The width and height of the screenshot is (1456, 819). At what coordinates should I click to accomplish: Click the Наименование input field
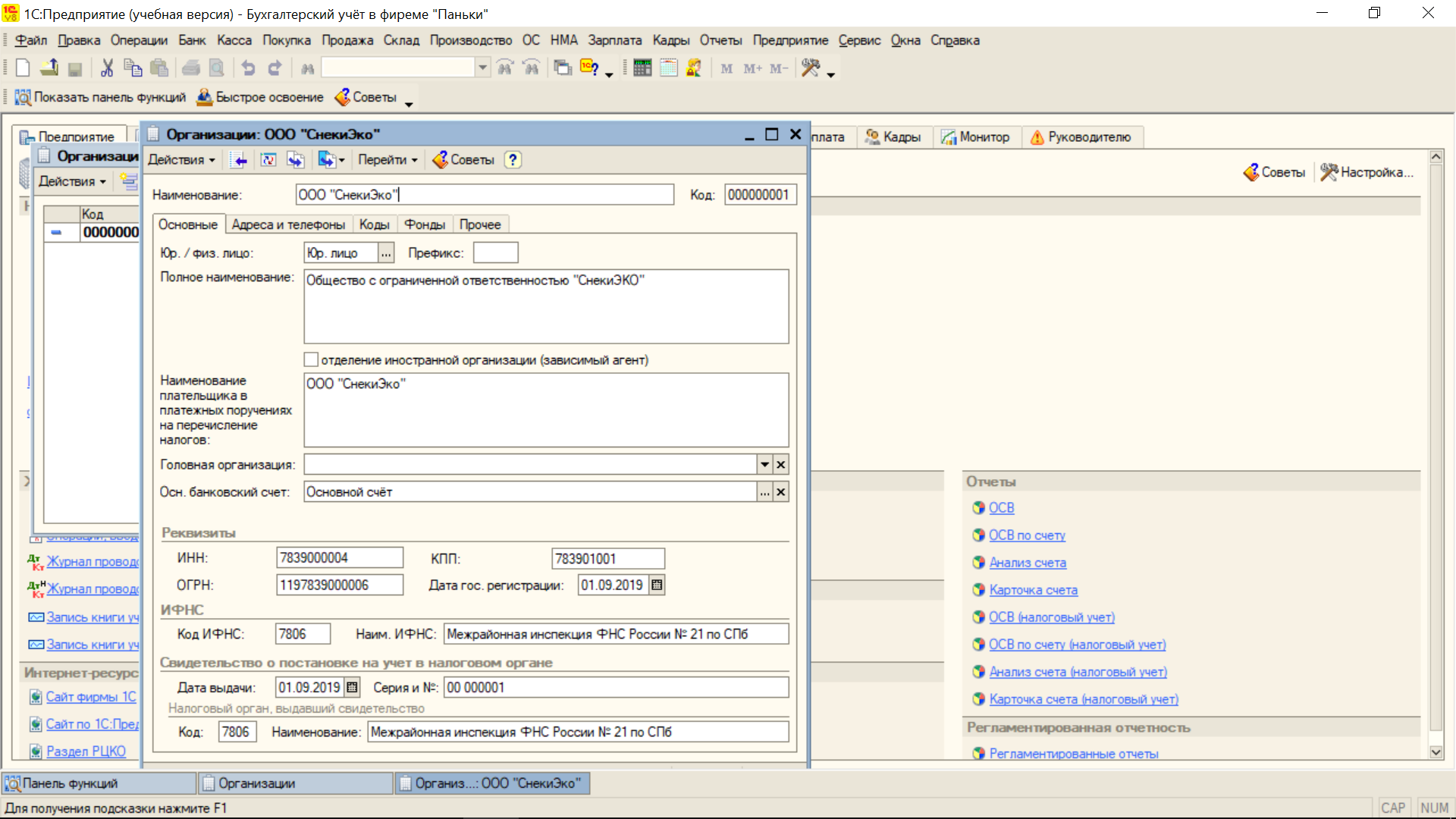pos(485,195)
